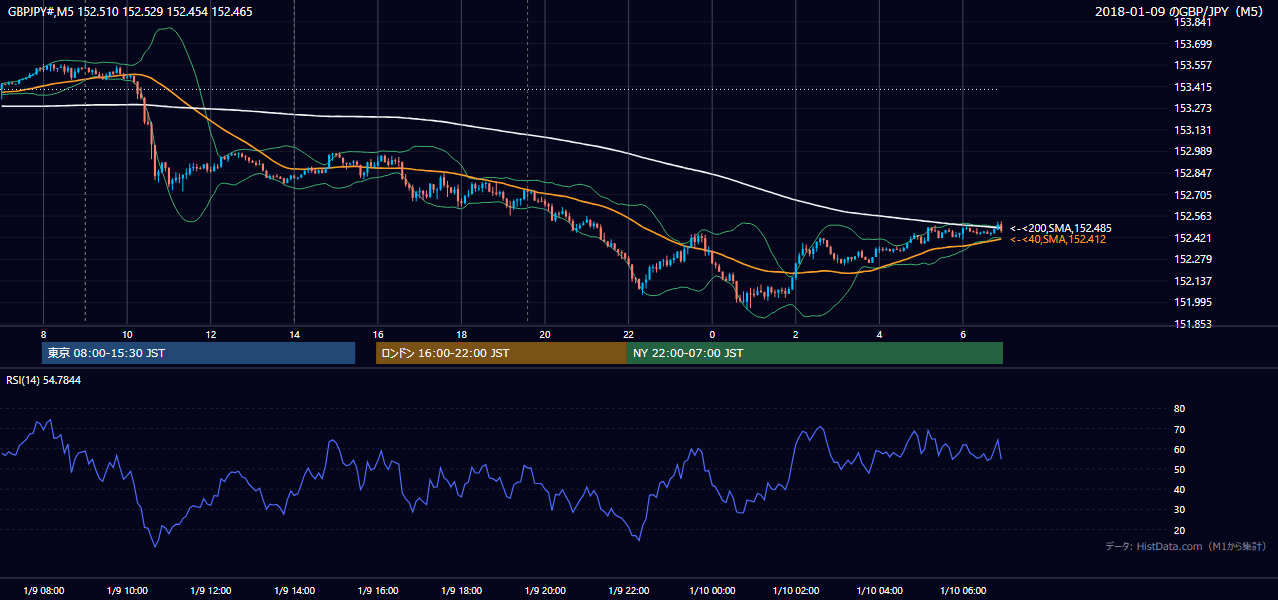The height and width of the screenshot is (600, 1278).
Task: Click the 152.563 price axis label
Action: (1192, 216)
